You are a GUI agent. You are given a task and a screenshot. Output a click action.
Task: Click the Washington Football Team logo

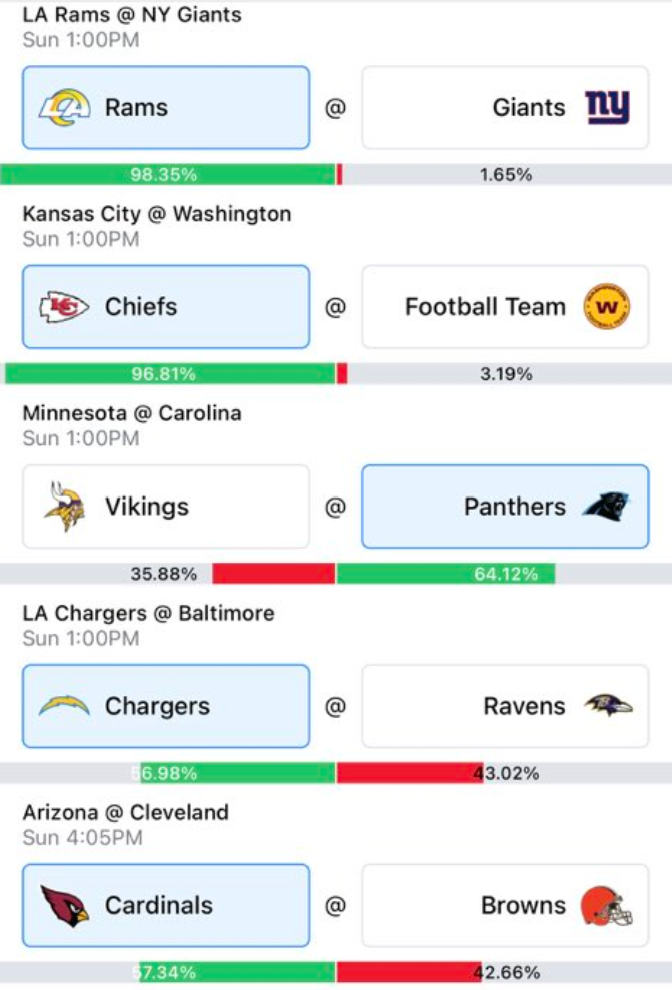[607, 307]
